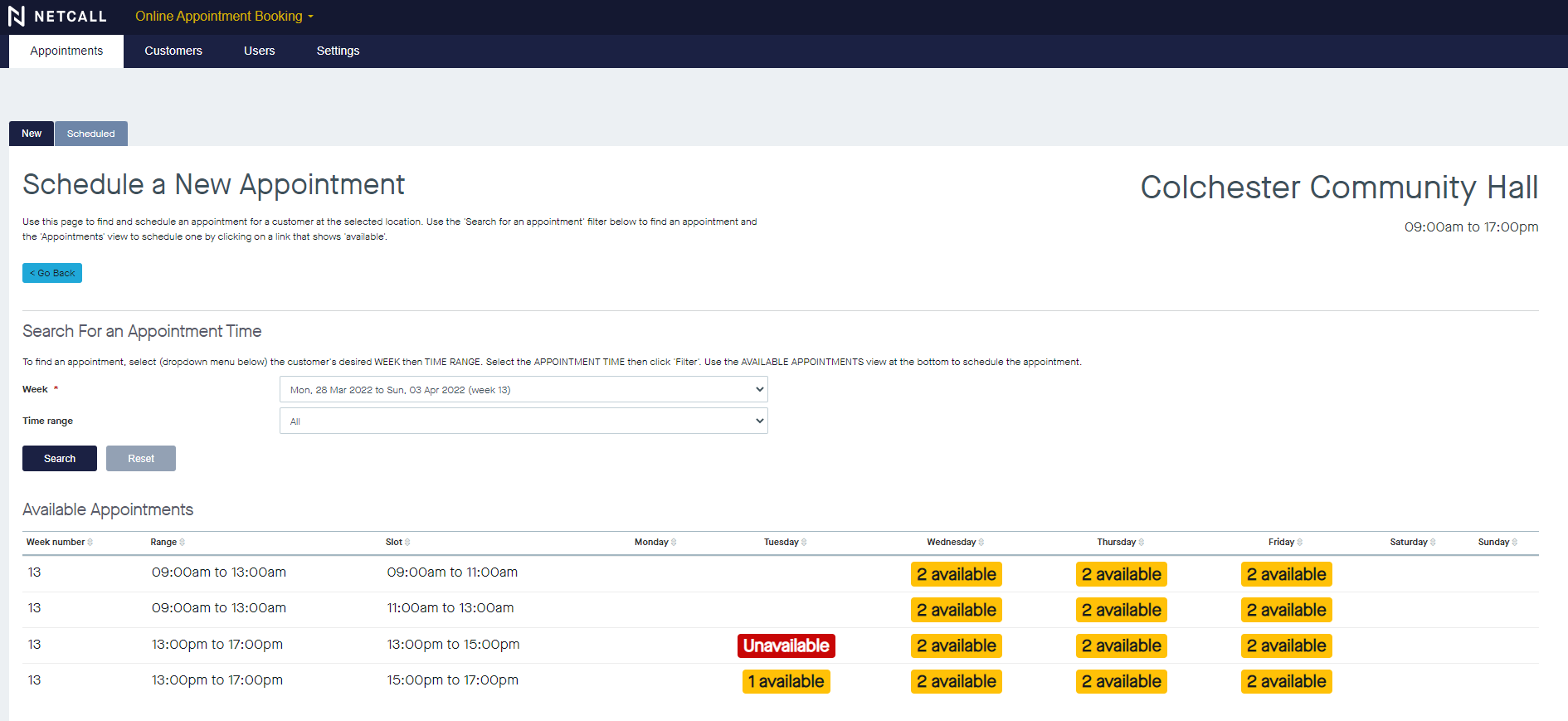
Task: Click the Go Back button
Action: (52, 273)
